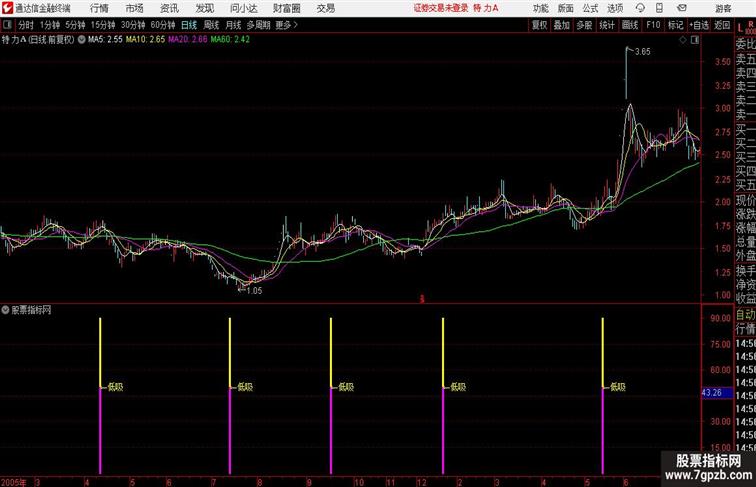Open the 市场 menu
This screenshot has height=487, width=756.
click(x=135, y=8)
